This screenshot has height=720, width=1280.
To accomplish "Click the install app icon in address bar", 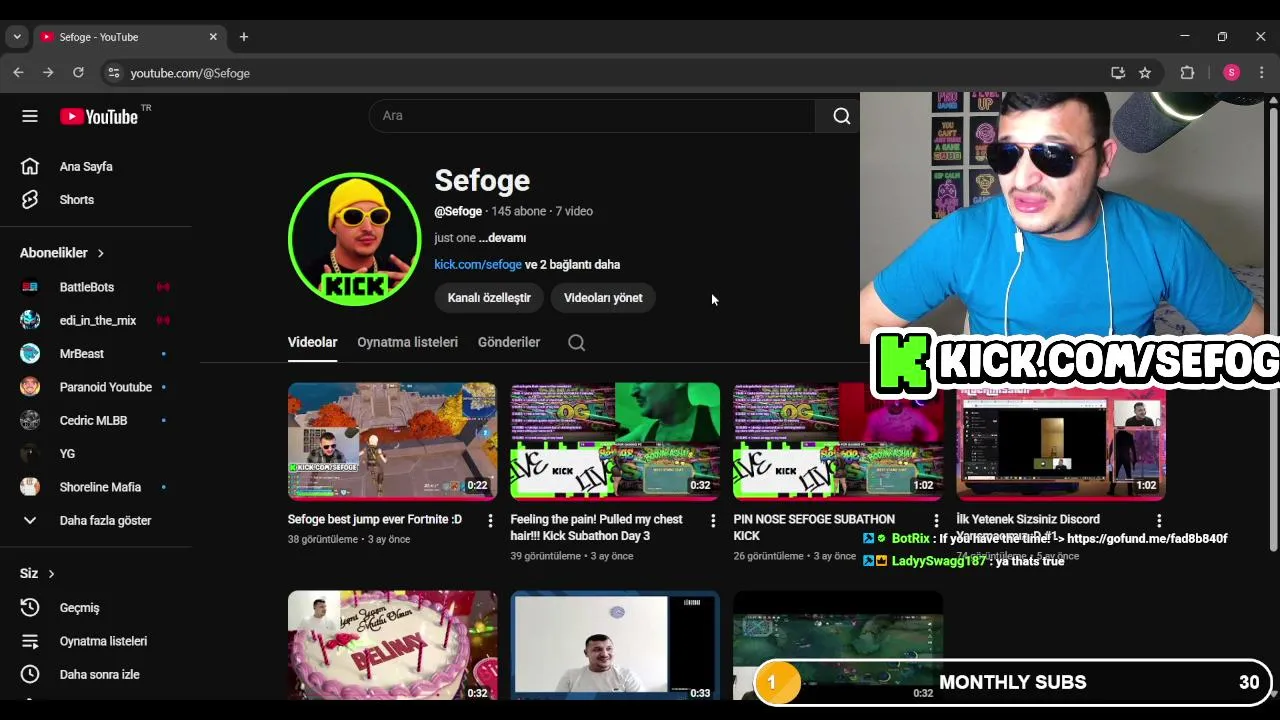I will 1118,73.
